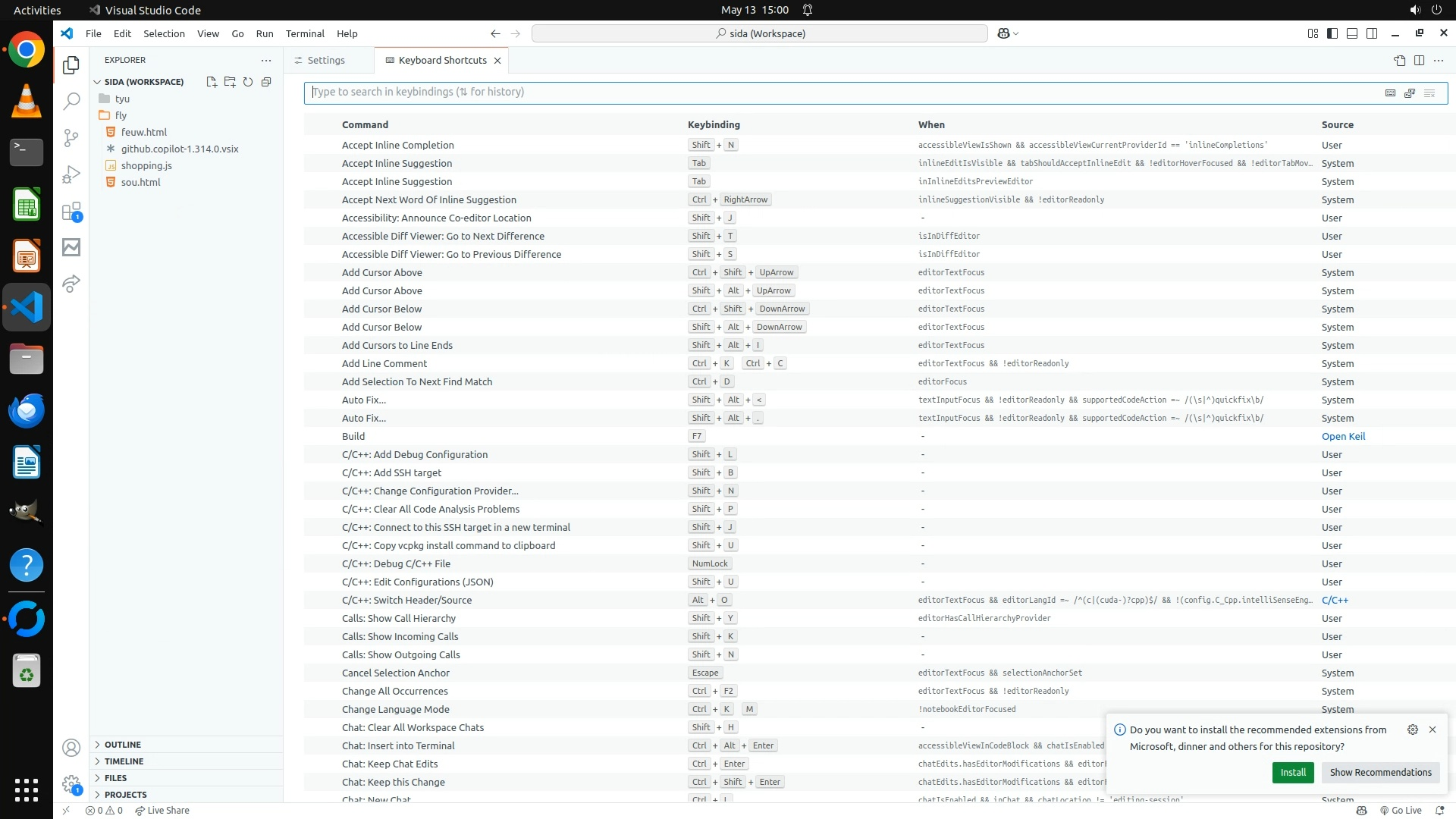Open the Terminal menu
This screenshot has width=1456, height=819.
(305, 33)
